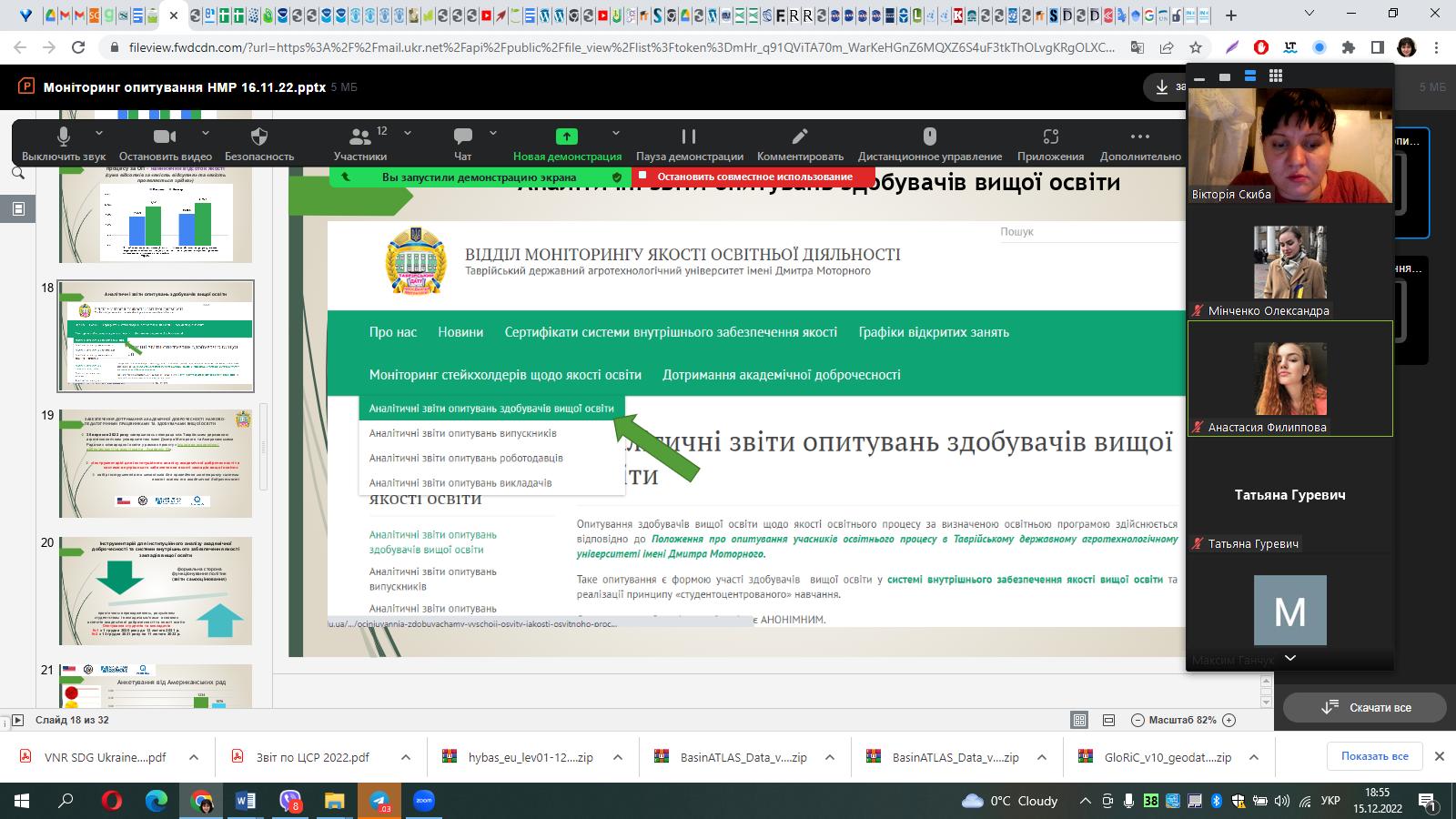Screen dimensions: 1456x819
Task: Open Windows Start menu
Action: [x=22, y=801]
